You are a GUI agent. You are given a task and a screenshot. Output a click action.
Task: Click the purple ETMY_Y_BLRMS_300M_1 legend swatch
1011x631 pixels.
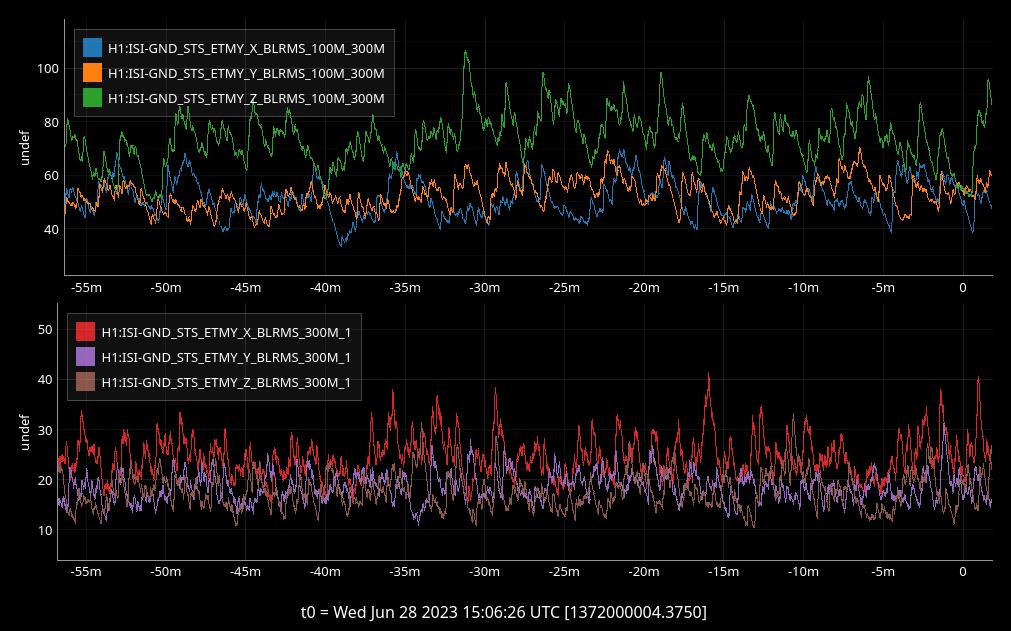(x=86, y=357)
